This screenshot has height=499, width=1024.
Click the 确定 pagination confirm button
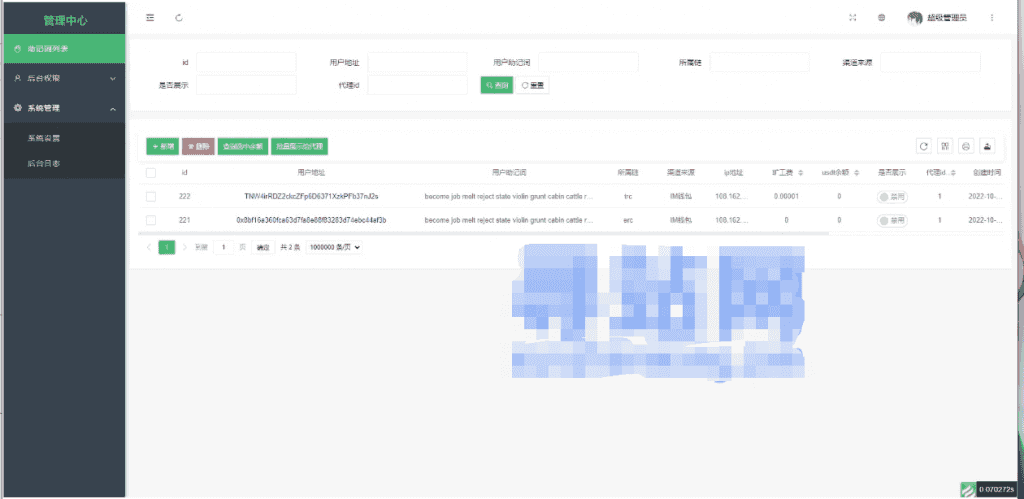pos(263,248)
